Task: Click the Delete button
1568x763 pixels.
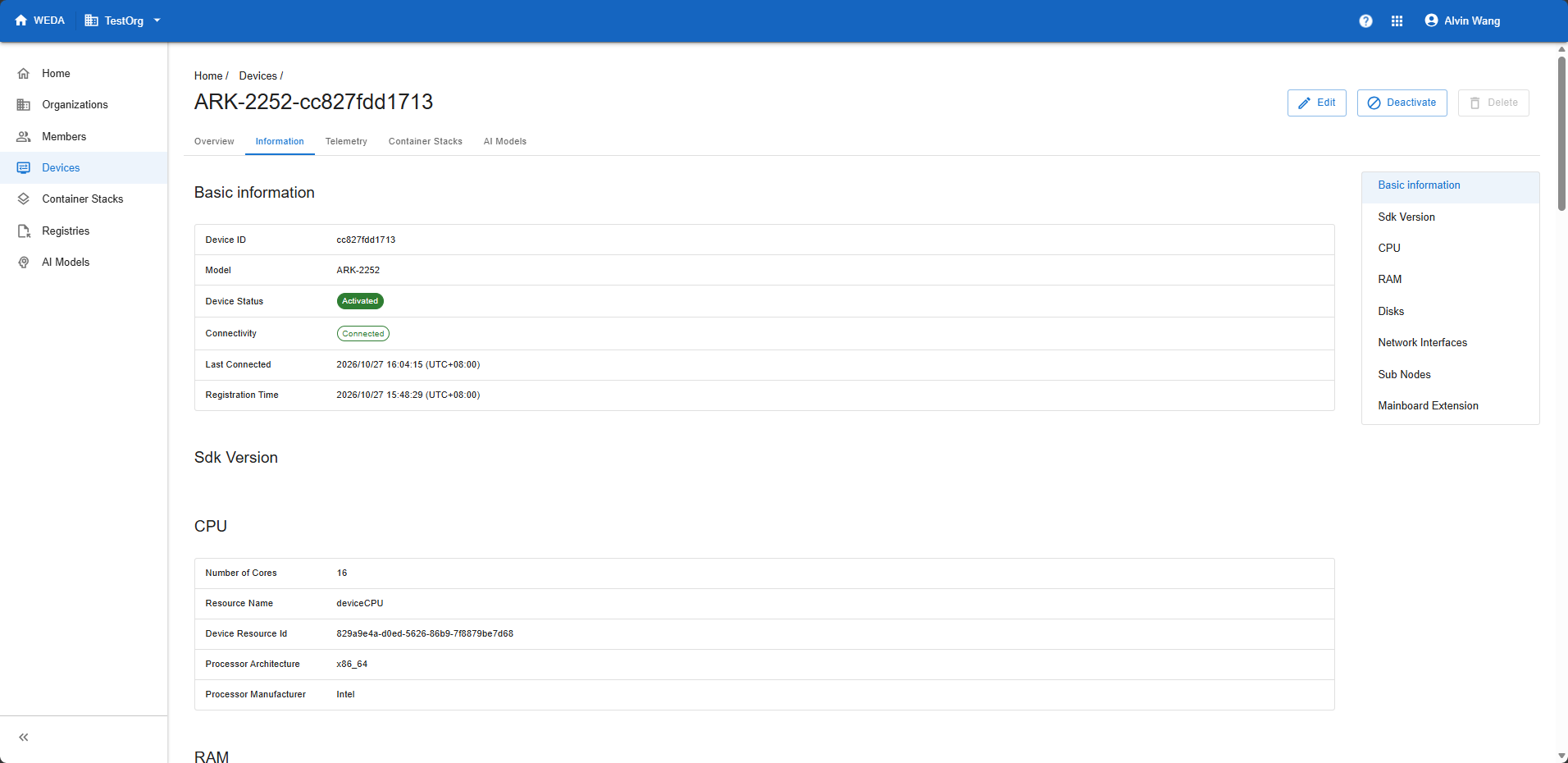Action: point(1493,103)
